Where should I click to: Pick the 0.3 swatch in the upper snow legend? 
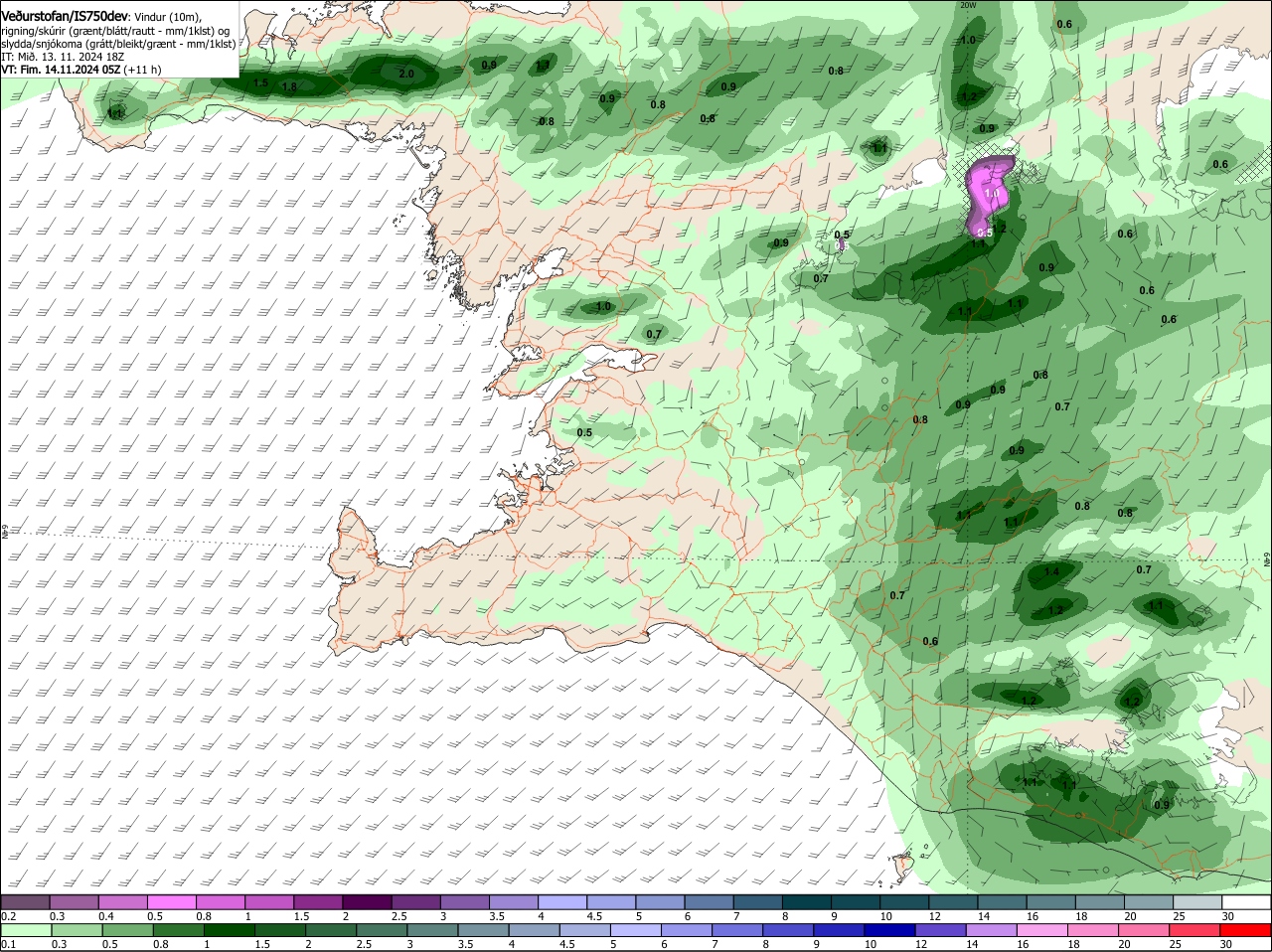click(x=75, y=901)
